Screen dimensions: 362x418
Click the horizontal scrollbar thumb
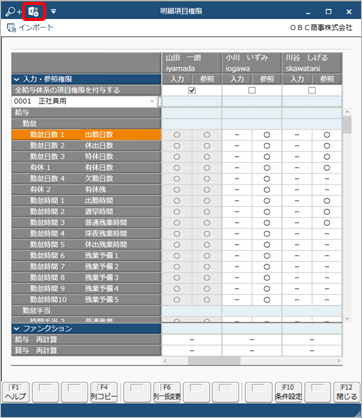[214, 361]
